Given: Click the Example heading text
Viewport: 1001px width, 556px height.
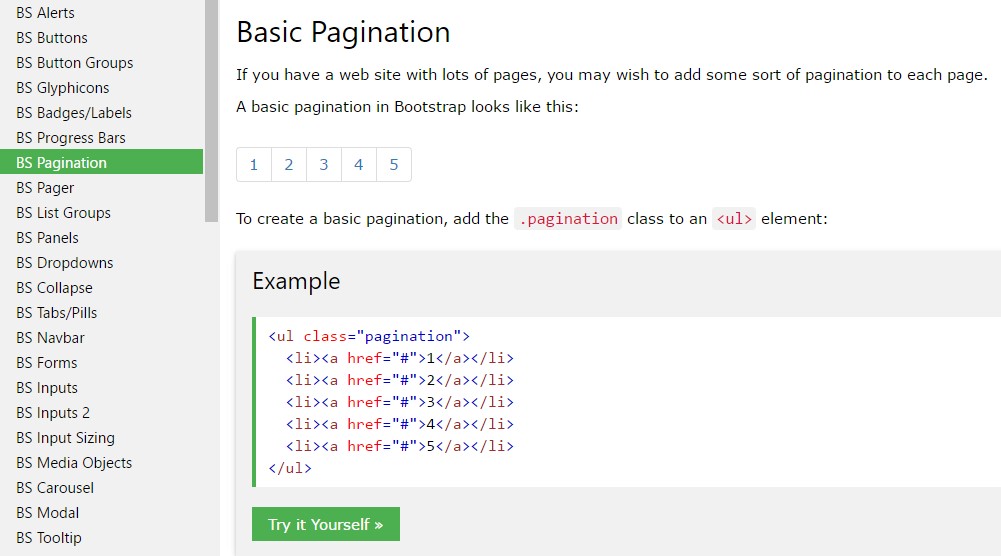Looking at the screenshot, I should pos(296,281).
